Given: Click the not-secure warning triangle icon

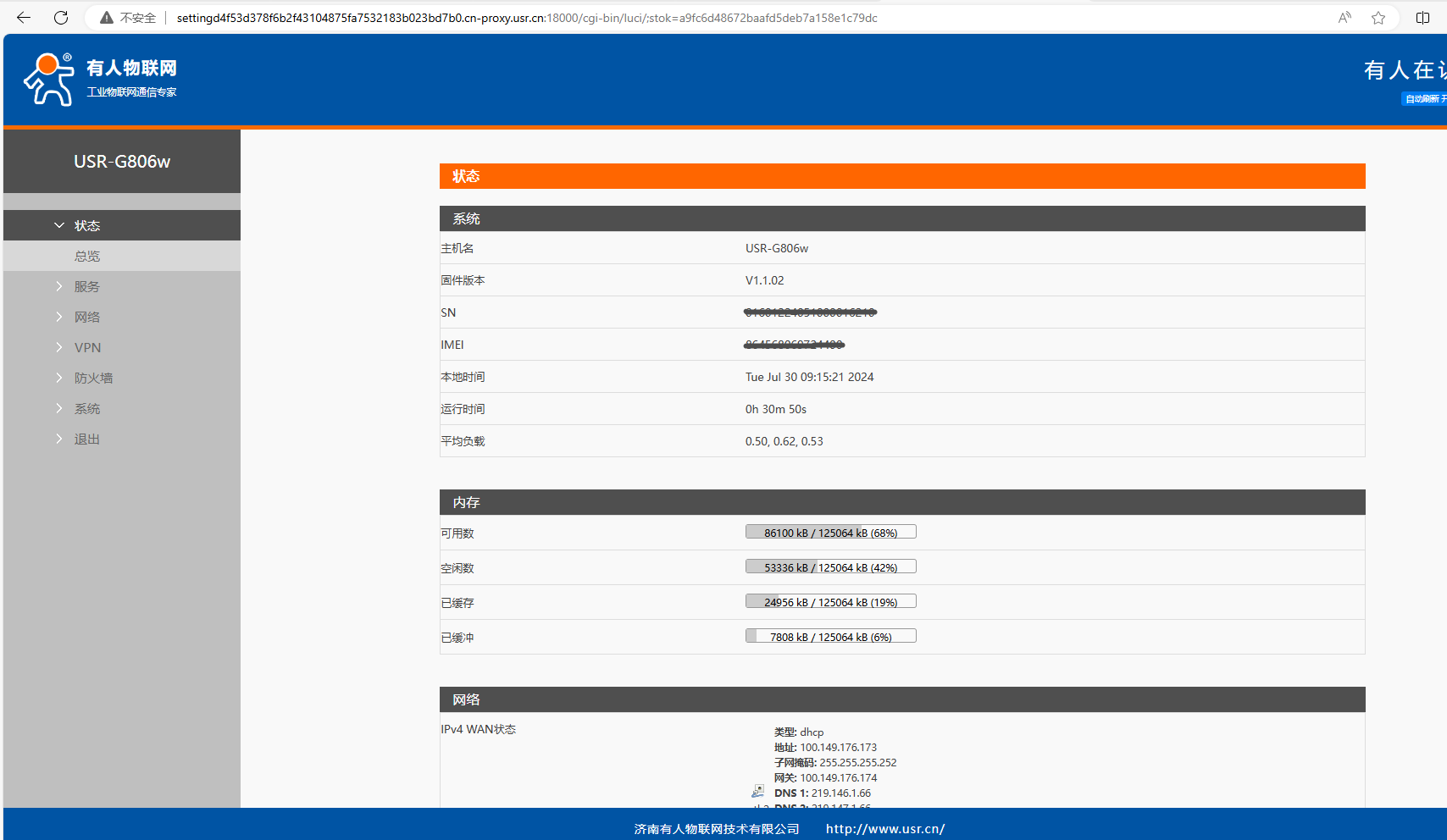Looking at the screenshot, I should pos(107,18).
